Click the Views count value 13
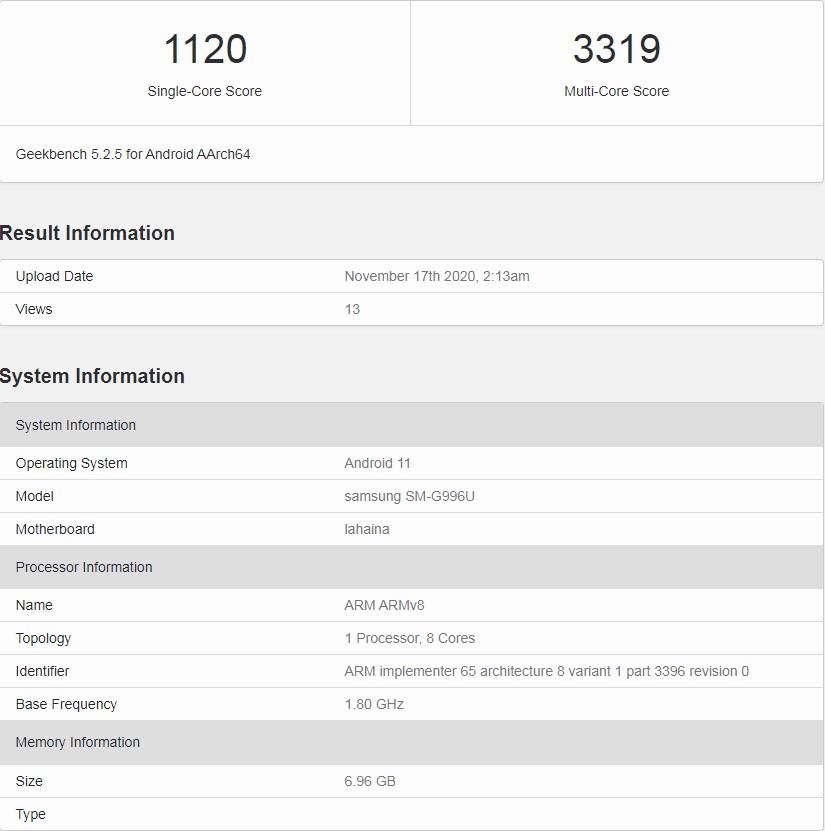 [352, 309]
